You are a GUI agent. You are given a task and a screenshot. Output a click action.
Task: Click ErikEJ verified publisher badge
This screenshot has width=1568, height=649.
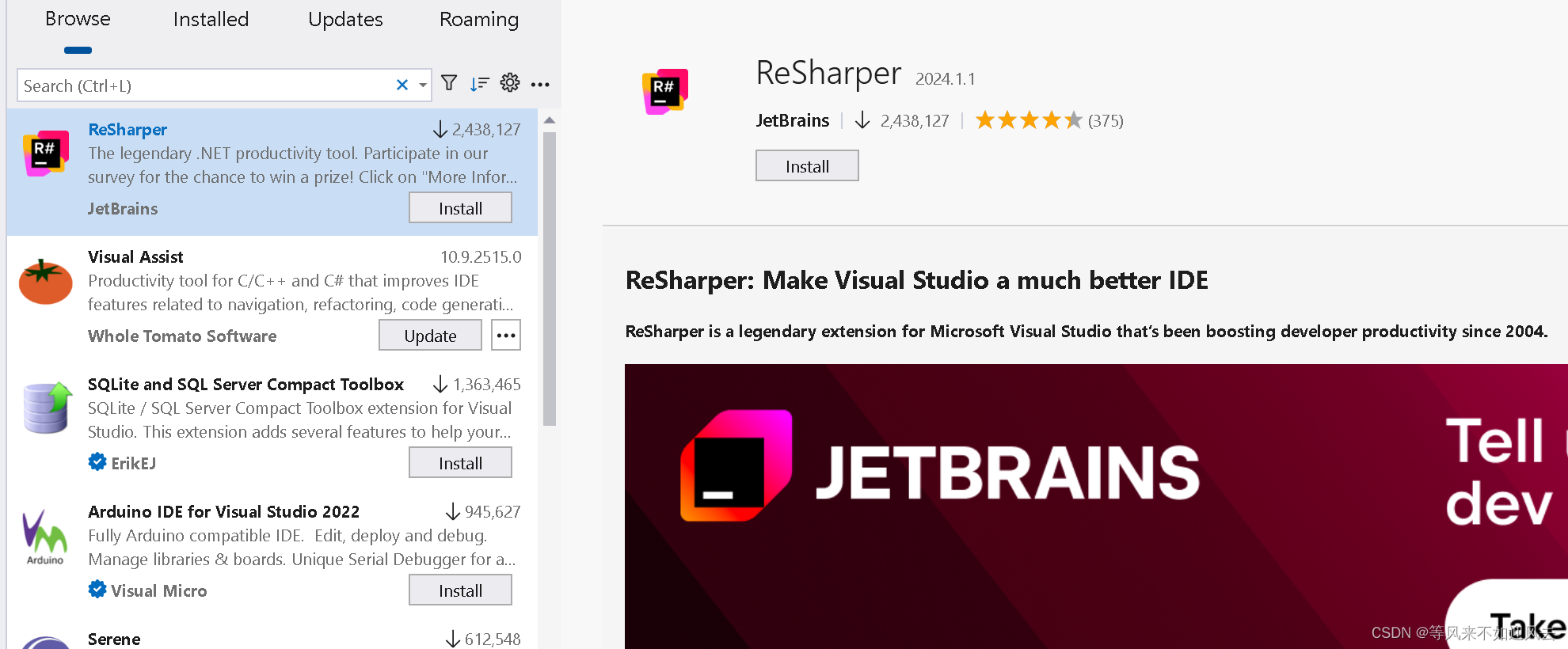point(97,462)
